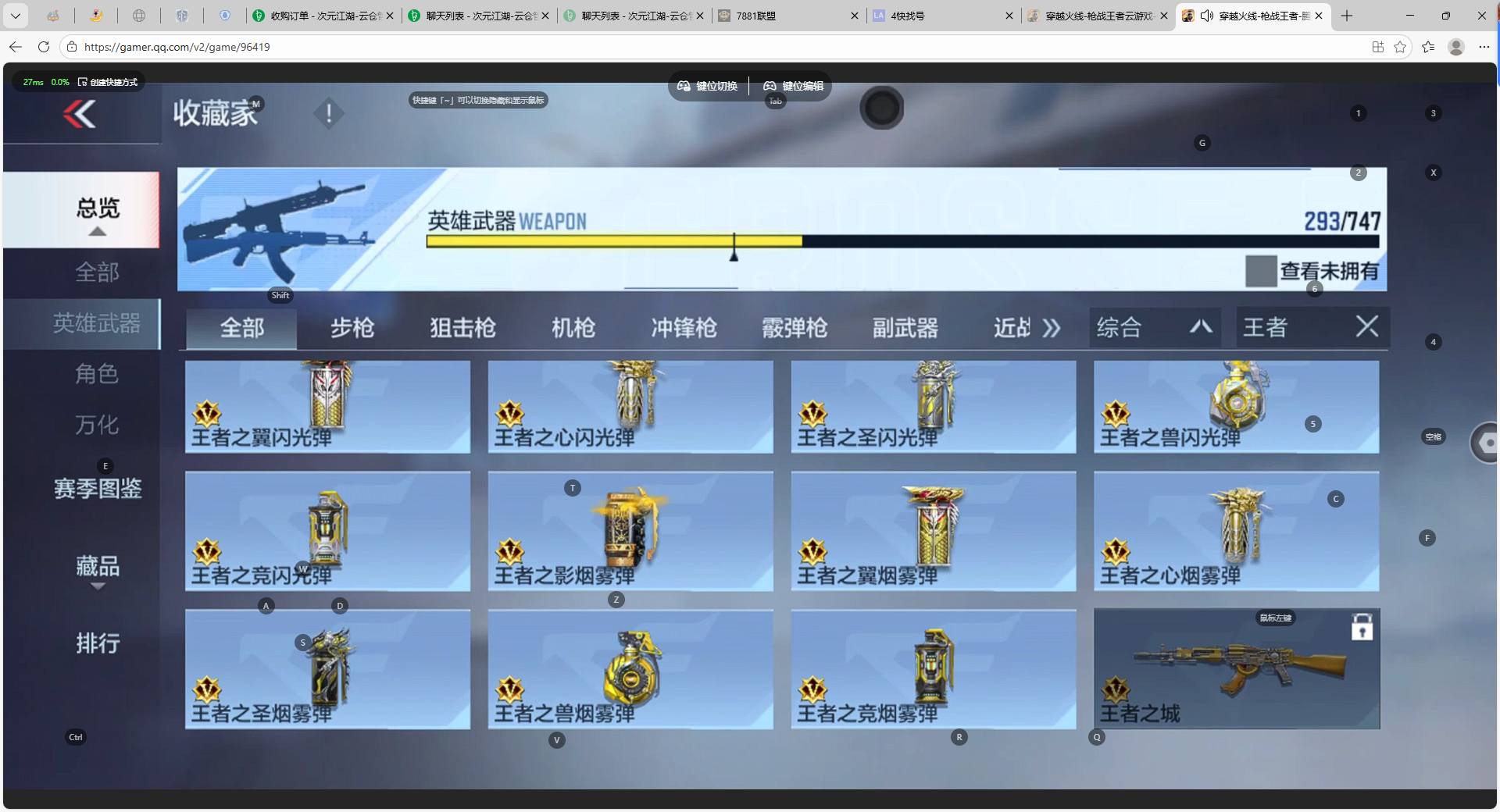This screenshot has height=812, width=1500.
Task: Open the browser profile avatar
Action: pos(1456,47)
